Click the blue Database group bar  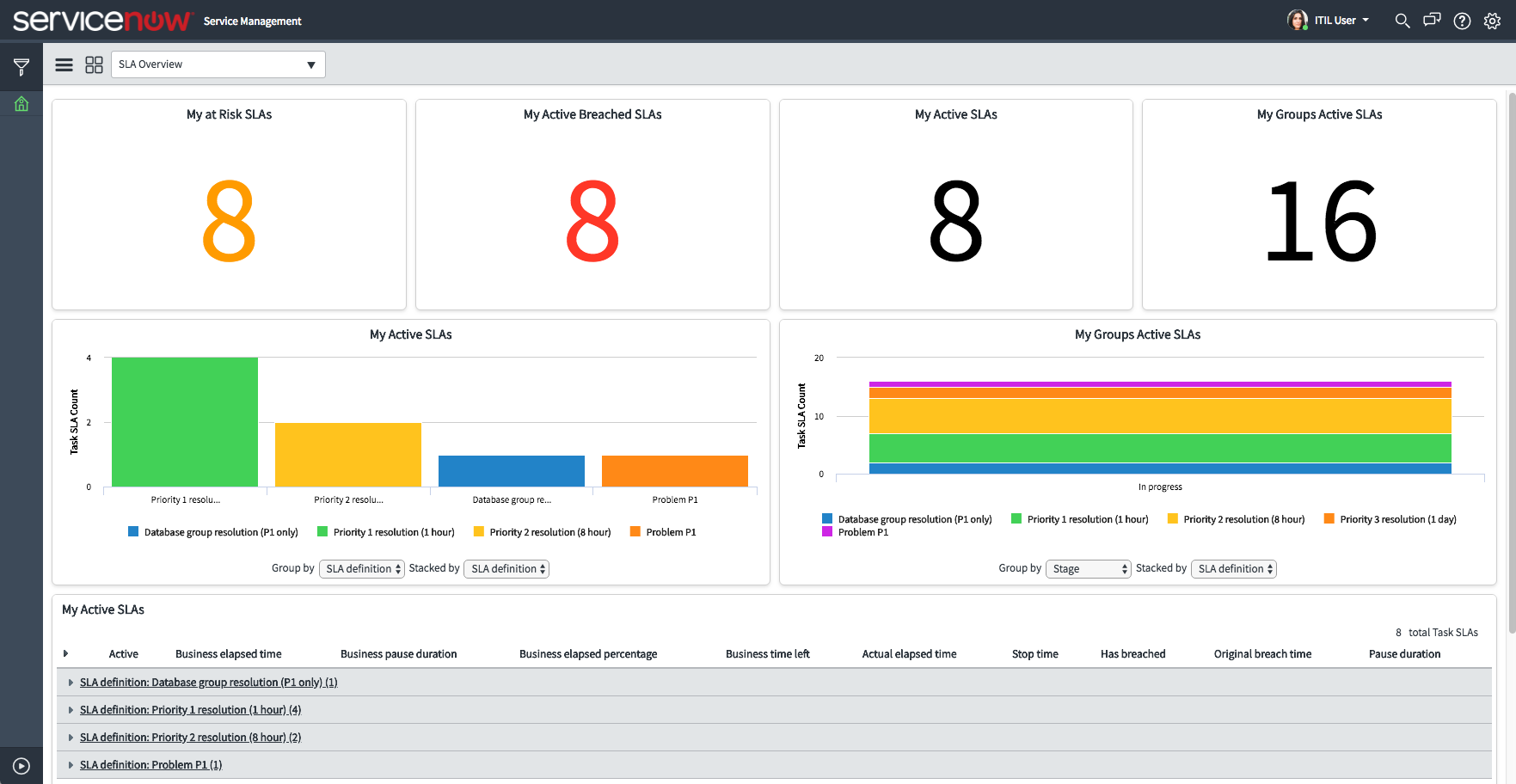click(x=512, y=471)
